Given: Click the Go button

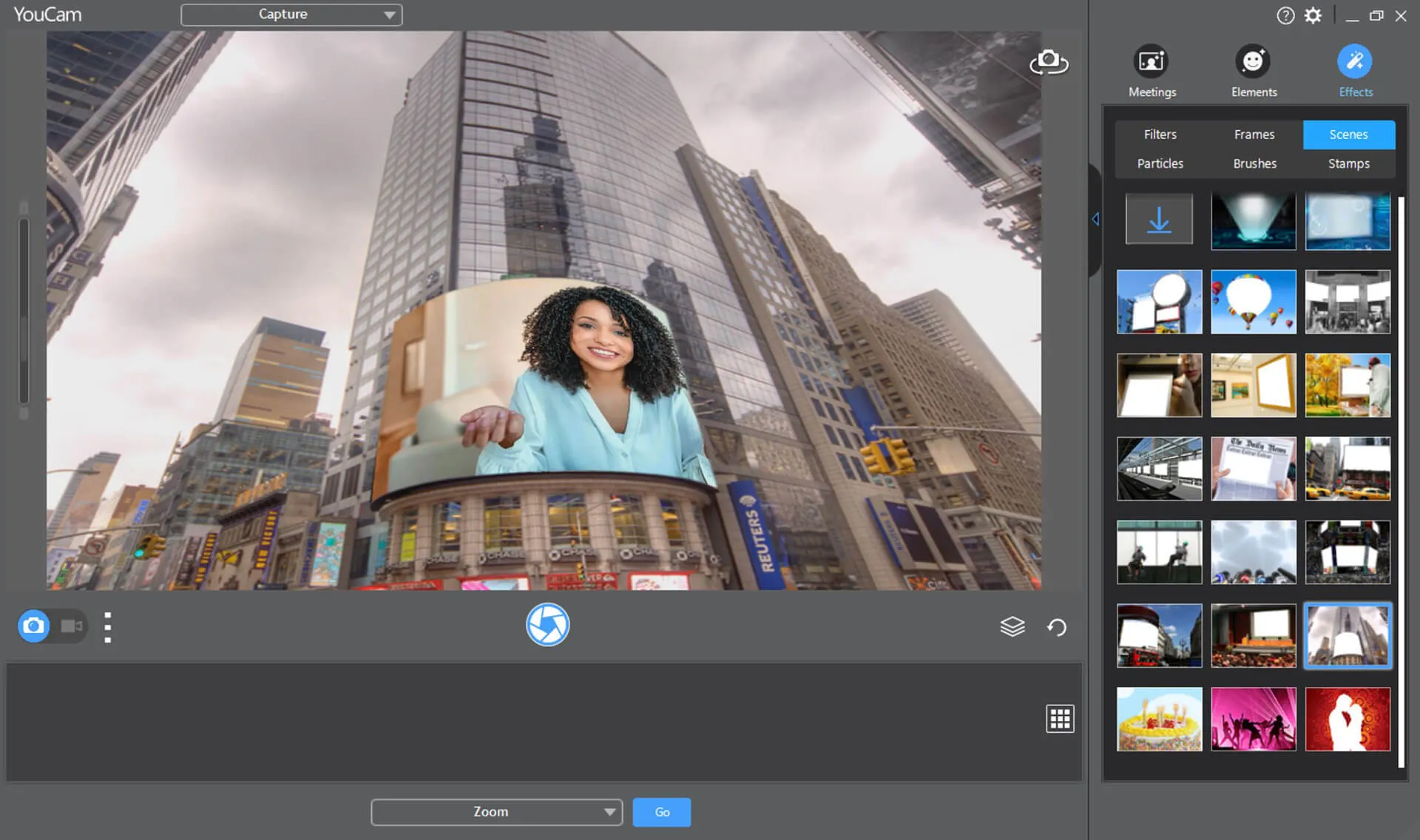Looking at the screenshot, I should 661,812.
